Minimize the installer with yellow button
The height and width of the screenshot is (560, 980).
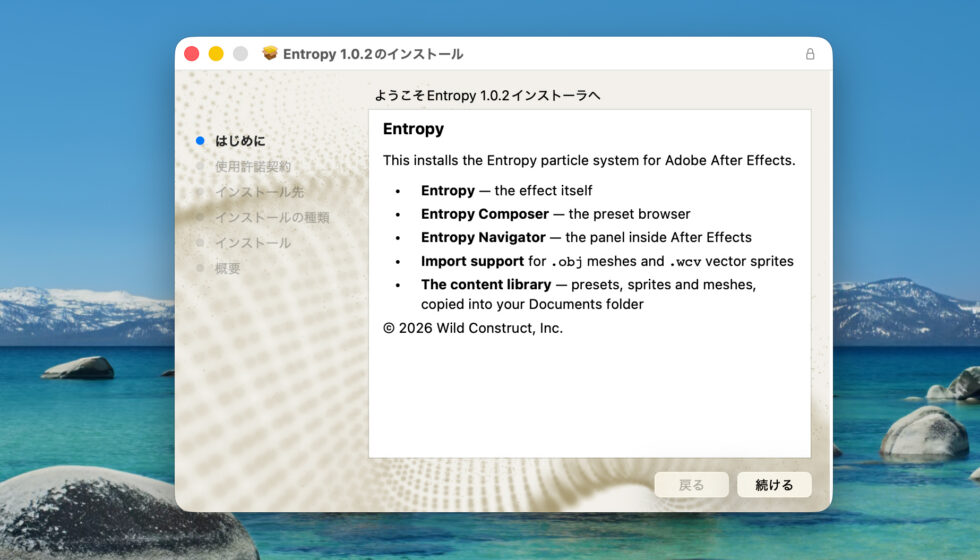click(x=216, y=54)
